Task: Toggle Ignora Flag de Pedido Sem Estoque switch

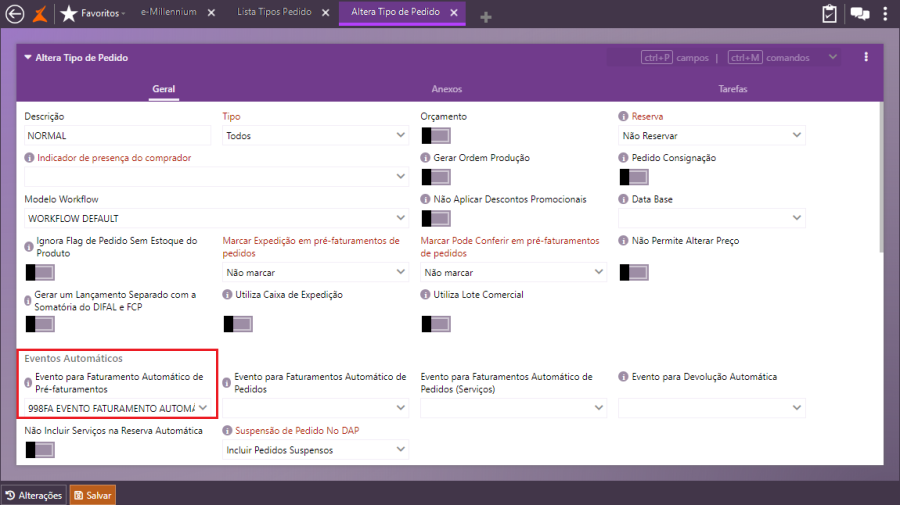Action: (40, 272)
